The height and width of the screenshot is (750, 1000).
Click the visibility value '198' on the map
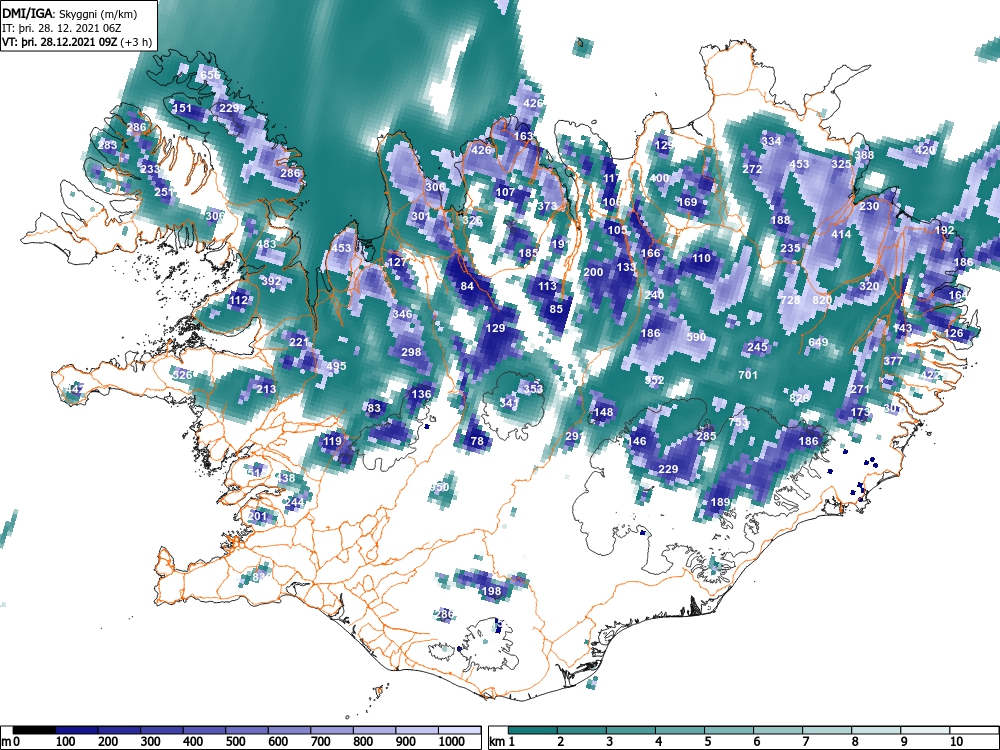[x=491, y=591]
